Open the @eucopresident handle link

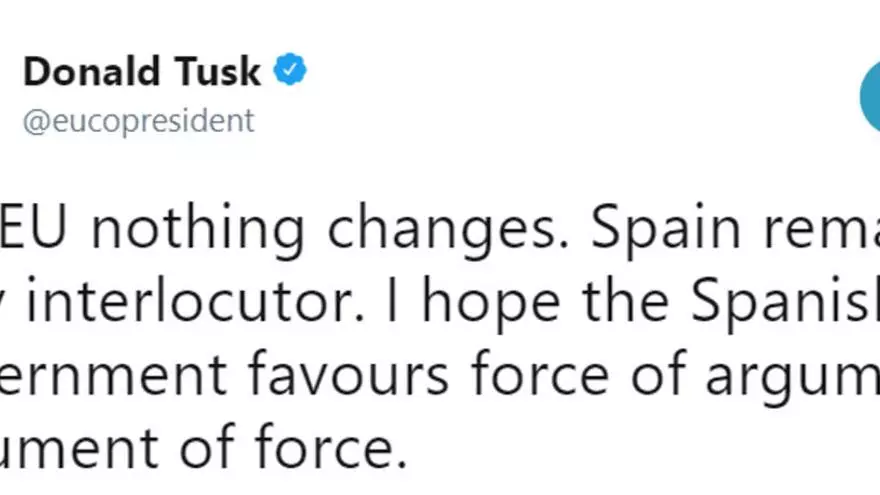[138, 121]
